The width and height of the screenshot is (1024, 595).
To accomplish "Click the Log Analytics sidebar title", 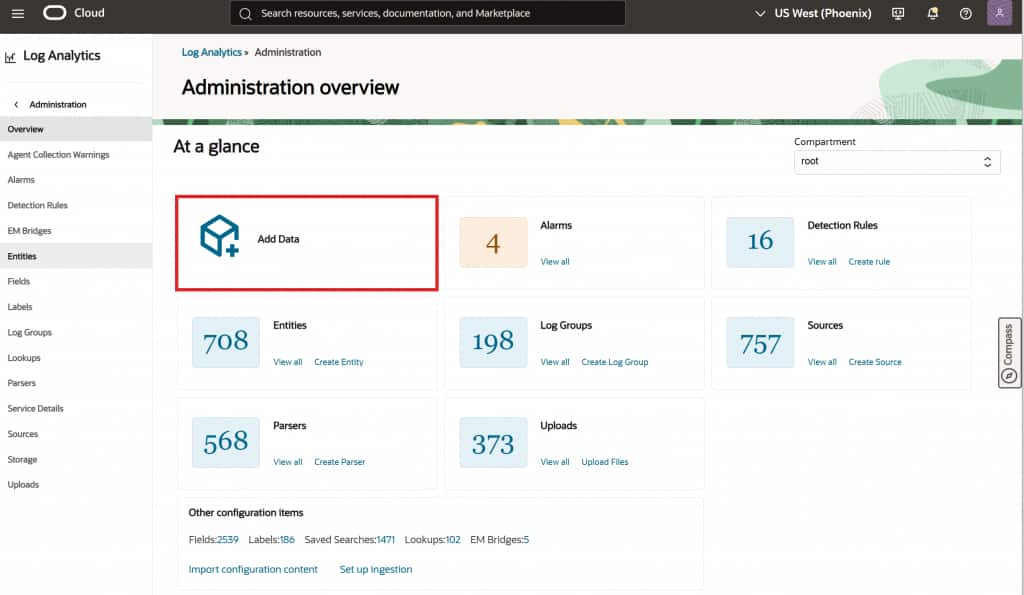I will pyautogui.click(x=61, y=56).
